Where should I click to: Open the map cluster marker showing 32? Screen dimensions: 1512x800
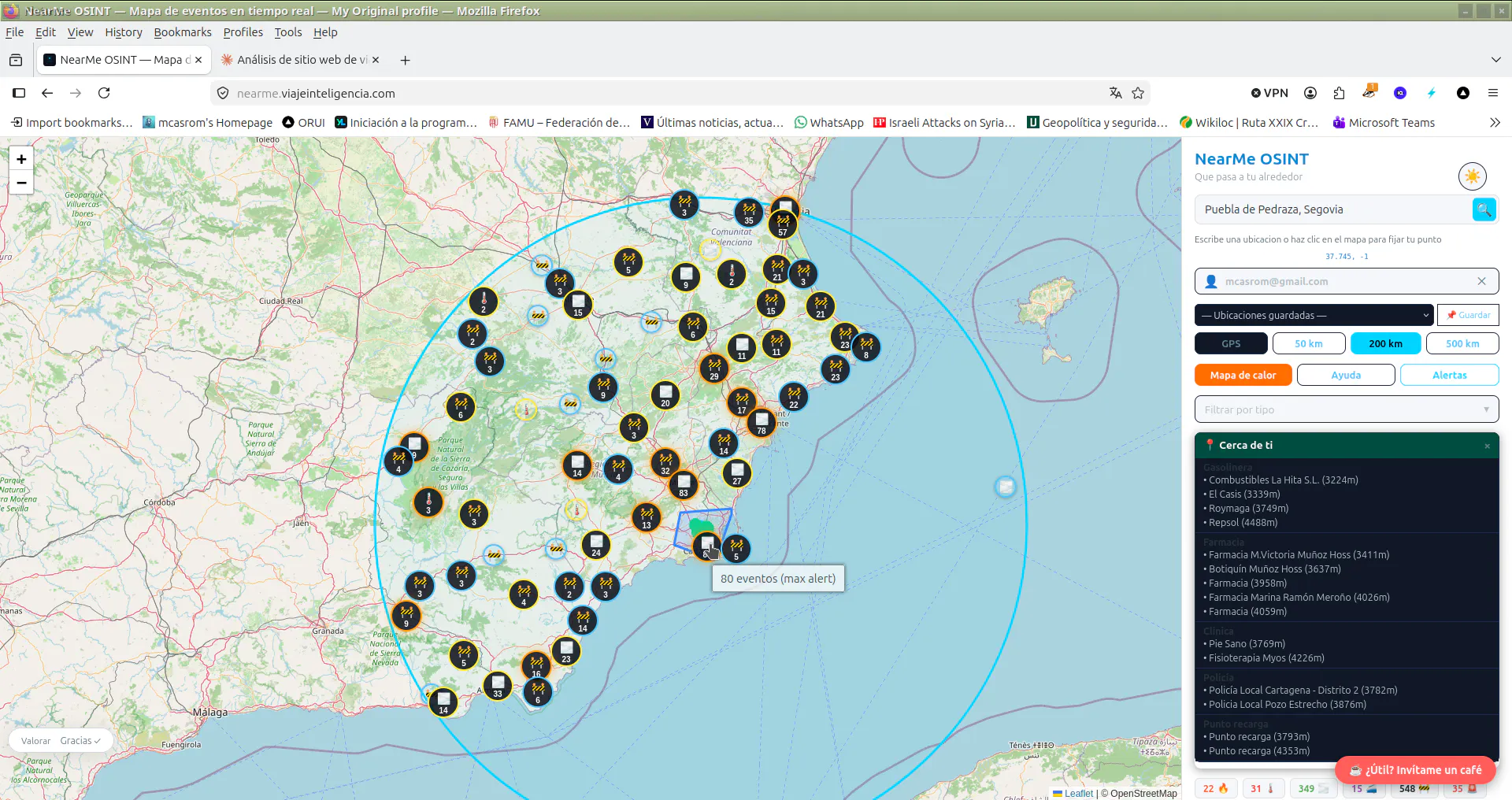[665, 462]
